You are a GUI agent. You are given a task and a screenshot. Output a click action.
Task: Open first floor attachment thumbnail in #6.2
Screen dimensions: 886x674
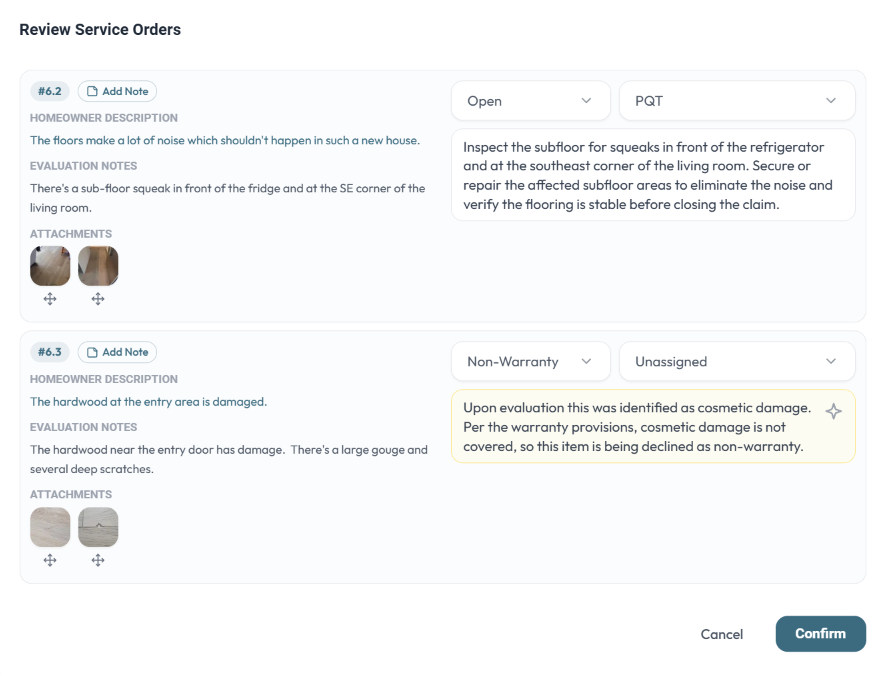coord(50,266)
